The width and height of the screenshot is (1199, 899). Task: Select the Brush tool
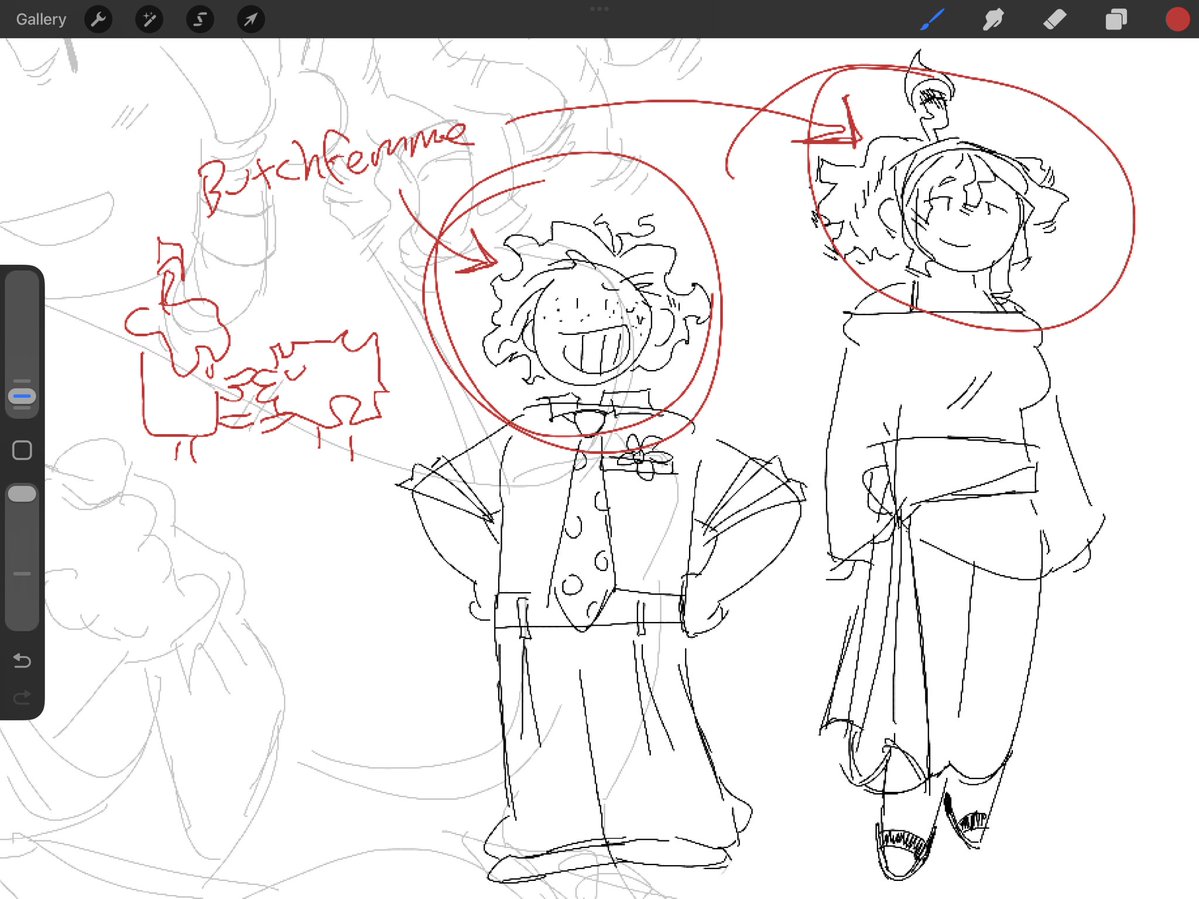click(932, 19)
